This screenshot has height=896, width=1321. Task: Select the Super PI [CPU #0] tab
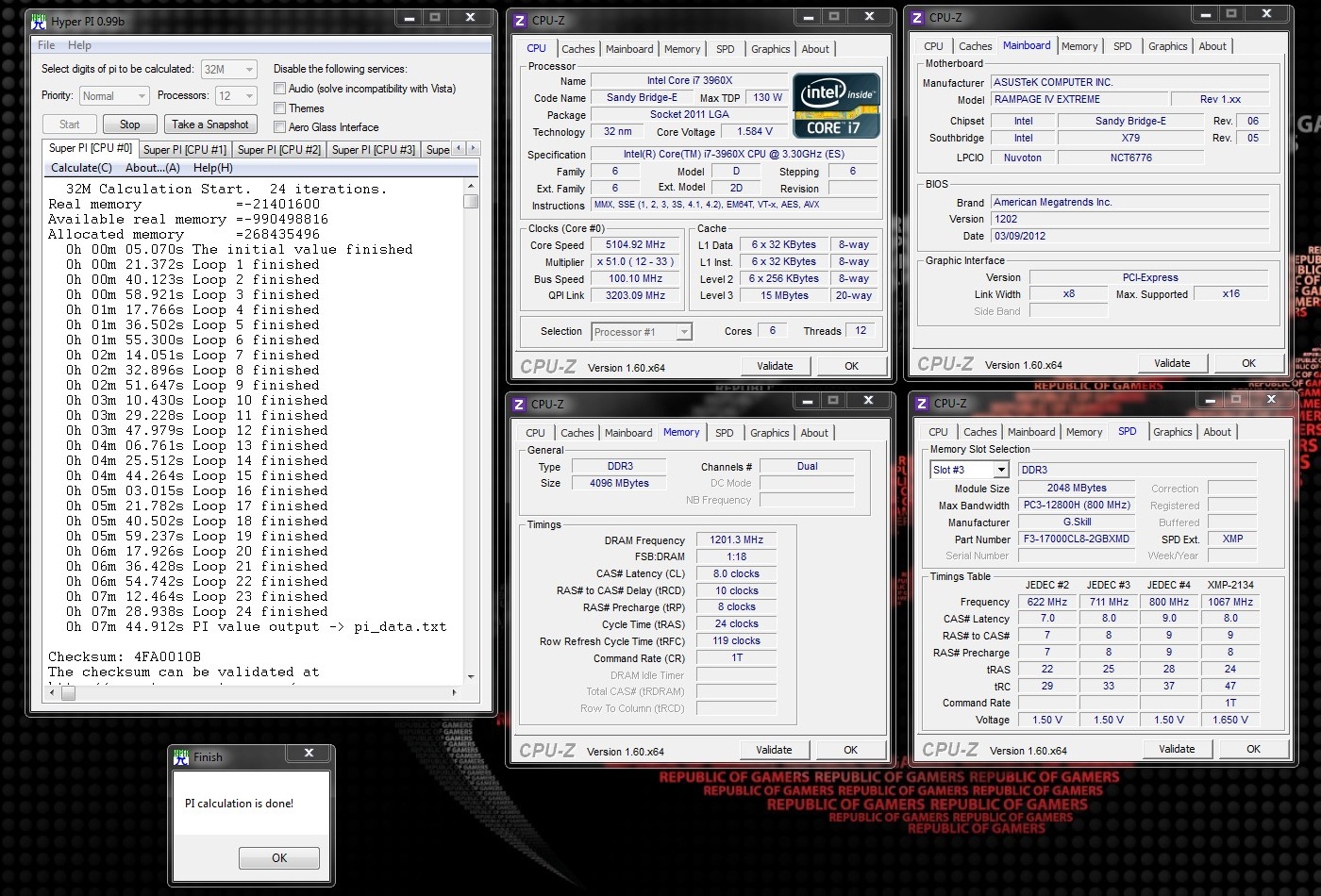91,148
